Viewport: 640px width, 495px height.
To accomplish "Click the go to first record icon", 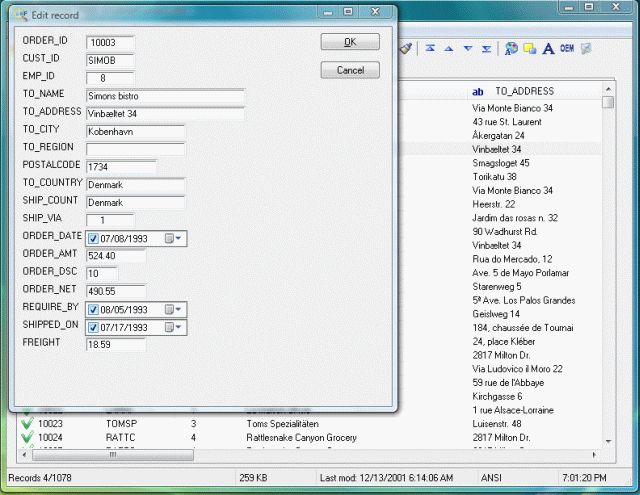I will click(x=430, y=48).
